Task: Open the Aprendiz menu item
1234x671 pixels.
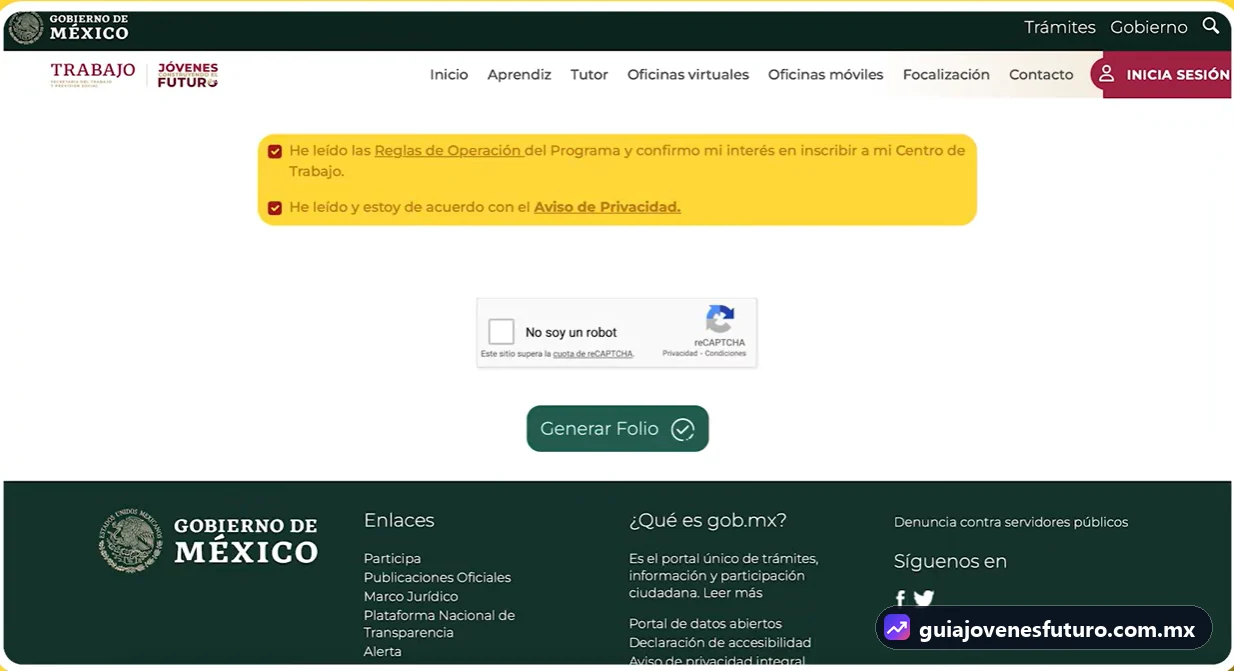Action: [519, 75]
